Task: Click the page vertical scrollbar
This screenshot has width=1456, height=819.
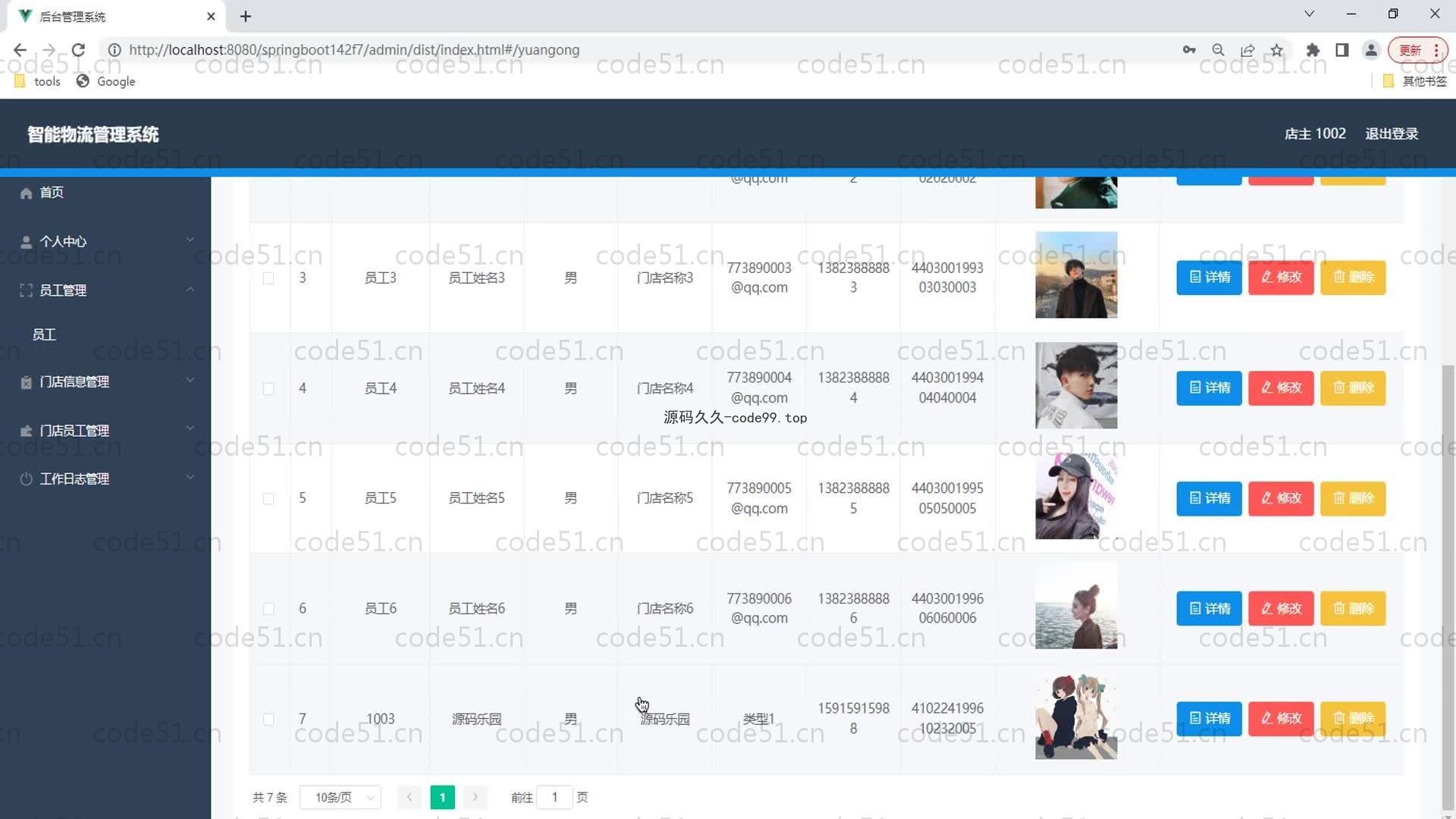Action: pos(1448,588)
